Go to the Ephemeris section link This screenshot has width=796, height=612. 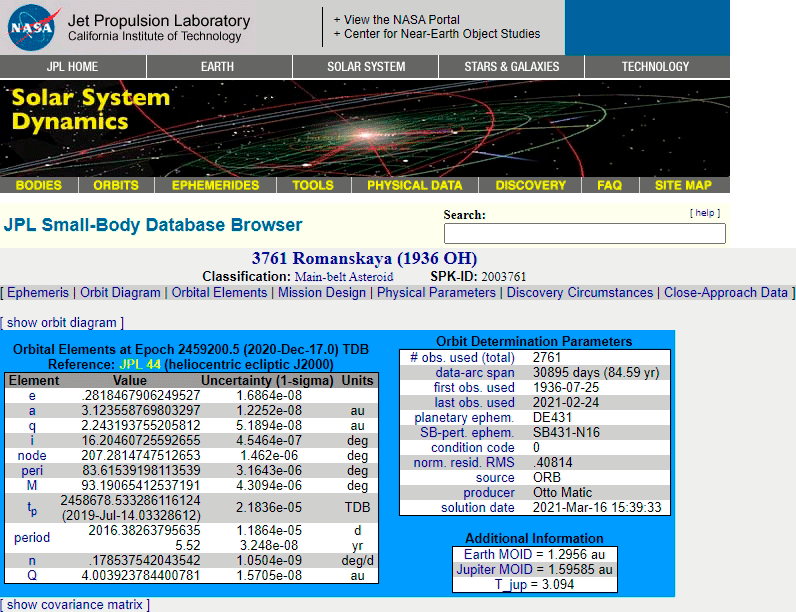pos(38,293)
